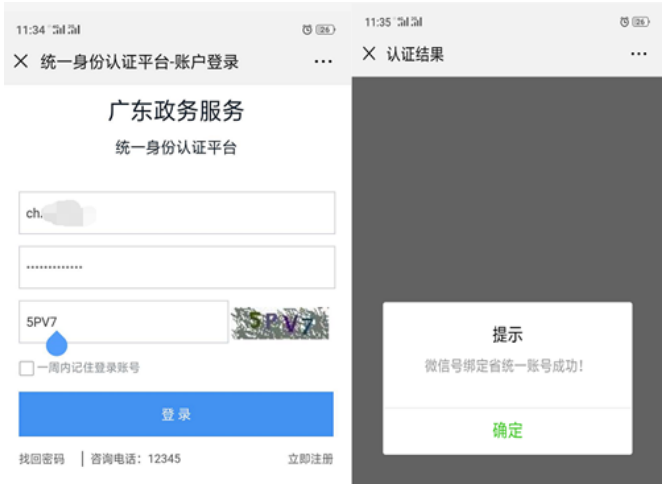
Task: Tap the 11:34 clock text
Action: pos(30,30)
